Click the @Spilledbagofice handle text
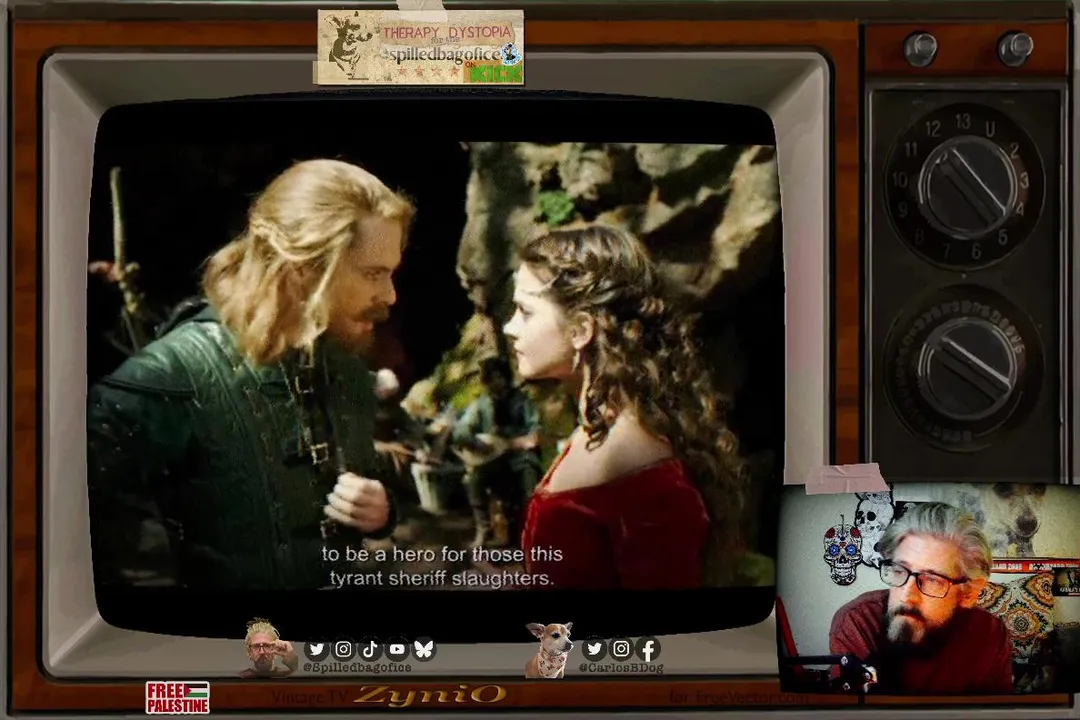This screenshot has height=720, width=1080. 357,668
